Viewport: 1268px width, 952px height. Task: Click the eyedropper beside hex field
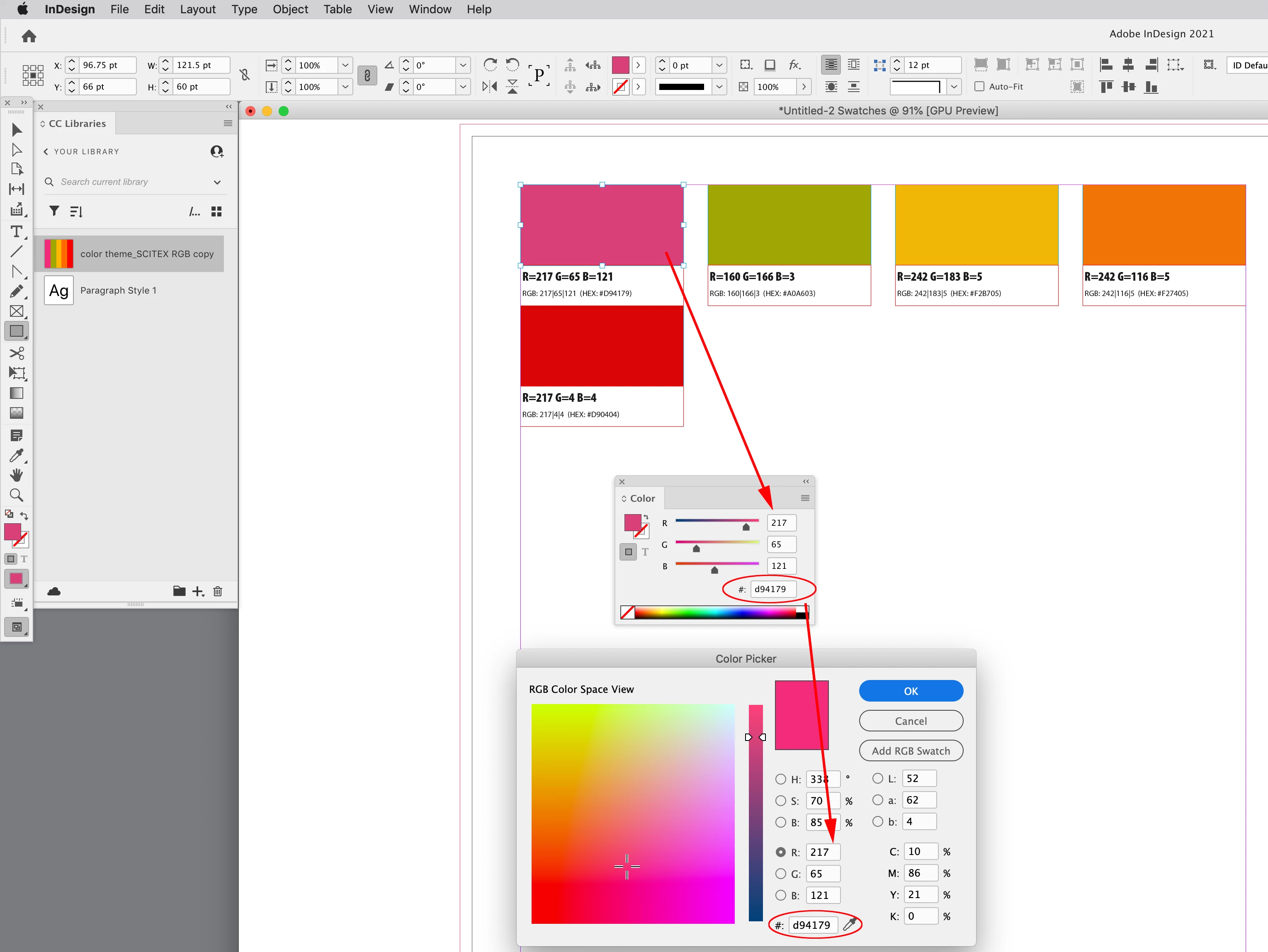850,924
